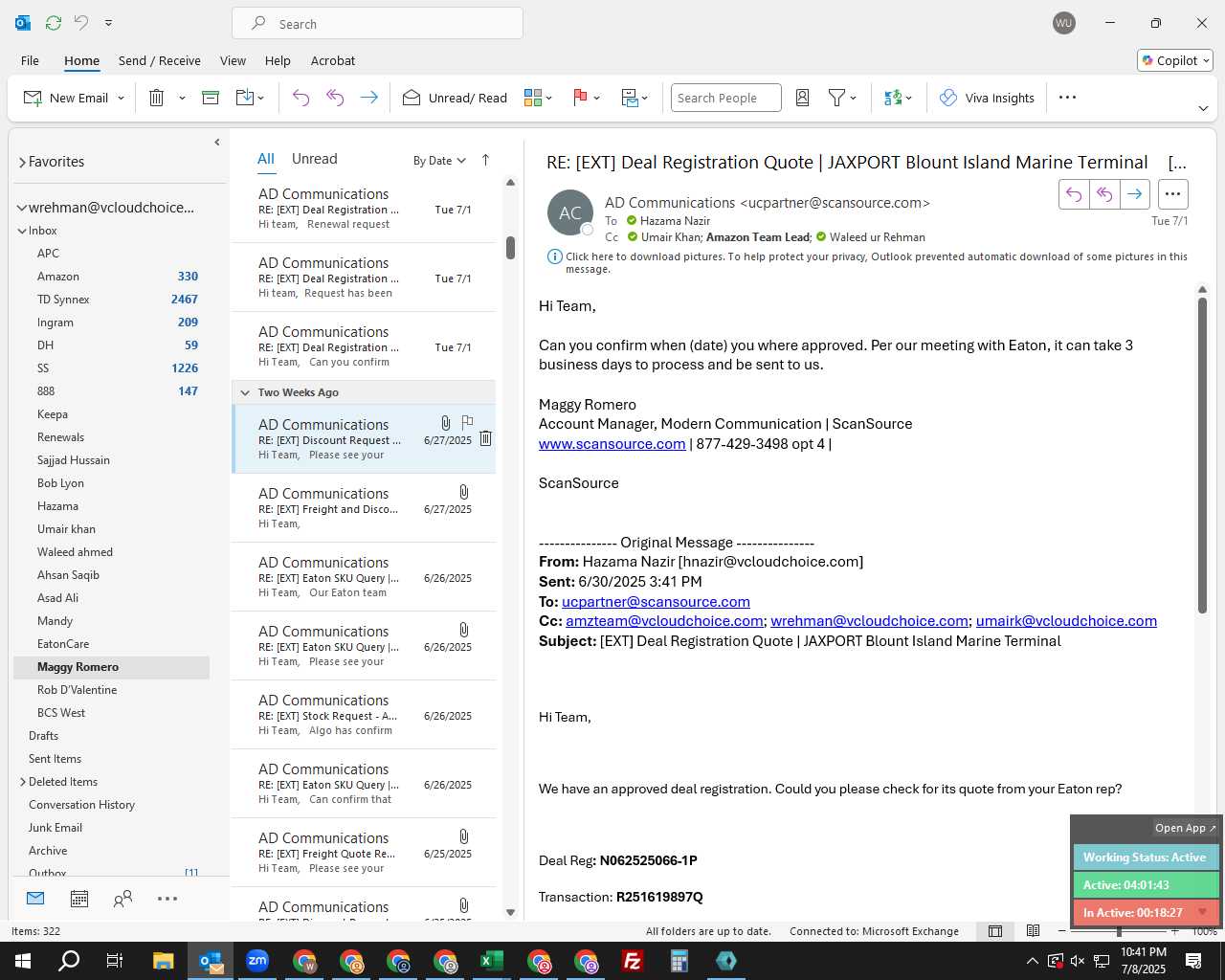This screenshot has height=980, width=1225.
Task: Click the Undo icon in title bar
Action: 81,22
